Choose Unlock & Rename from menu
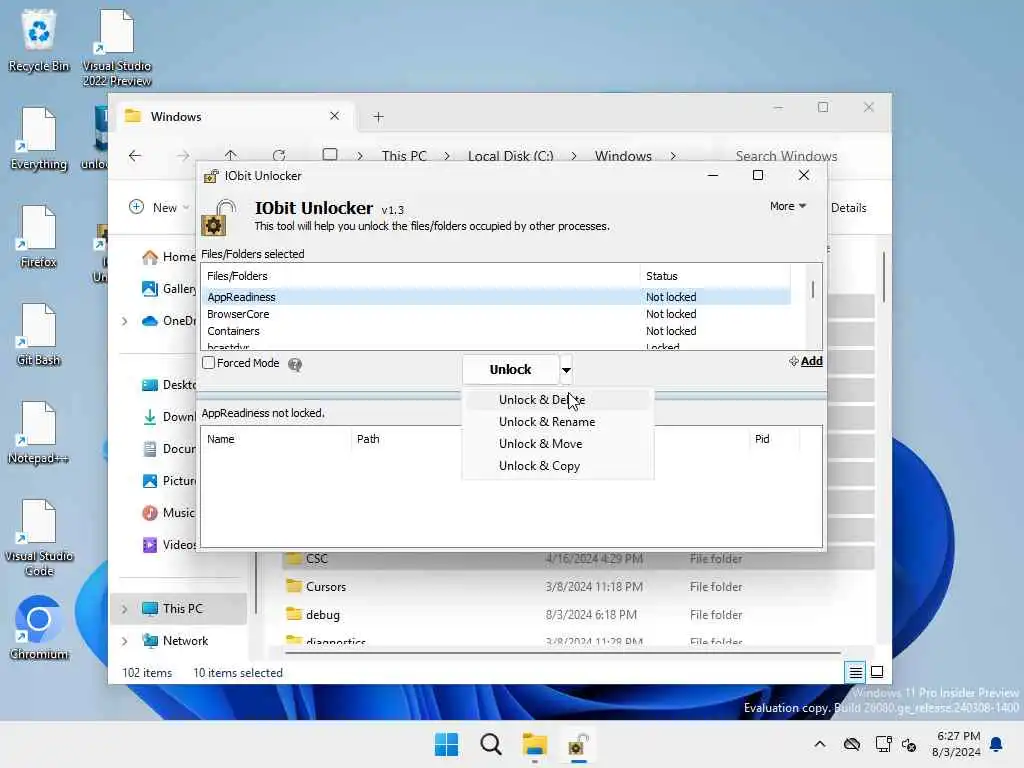 click(558, 422)
